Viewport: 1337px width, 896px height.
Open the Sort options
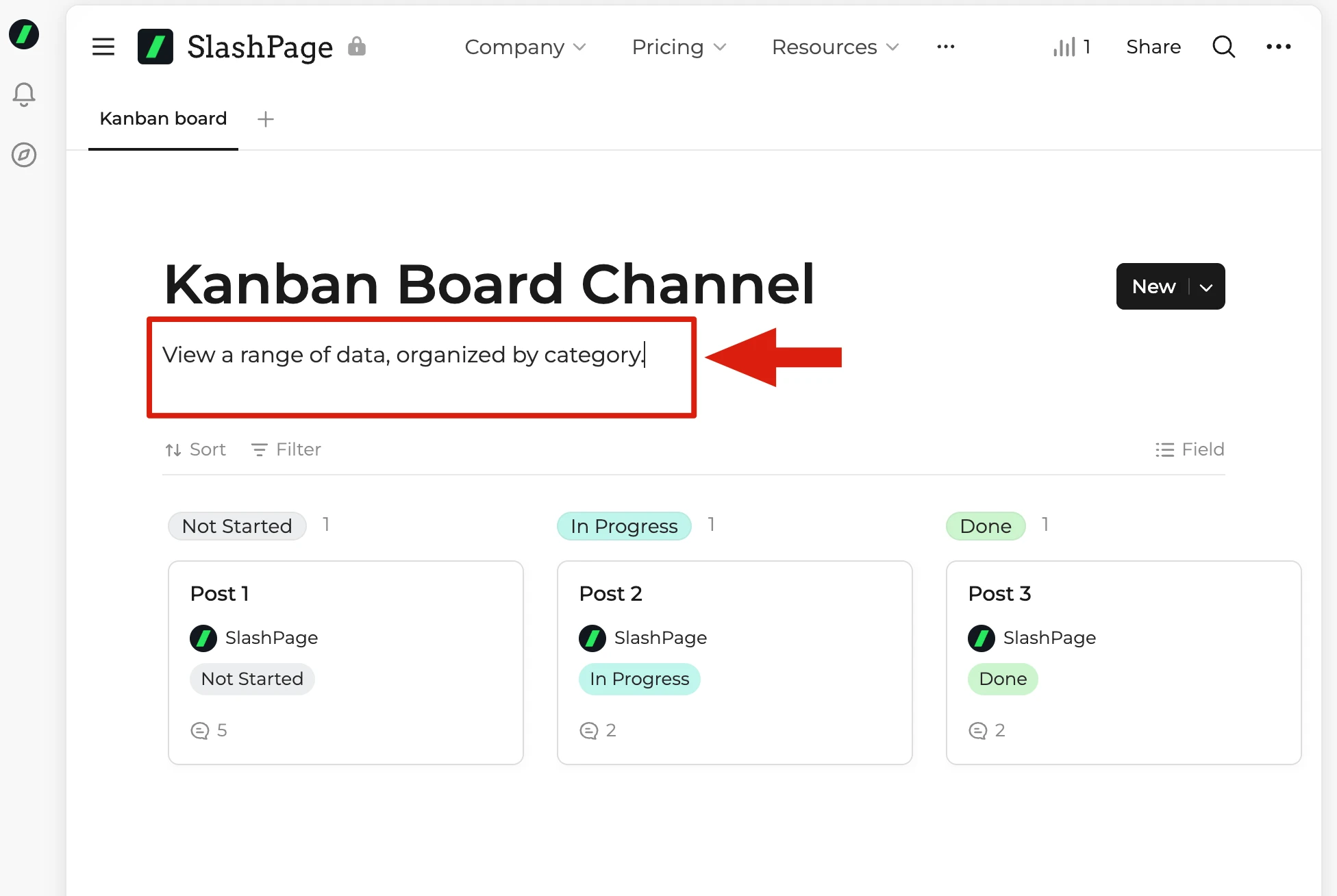coord(196,449)
